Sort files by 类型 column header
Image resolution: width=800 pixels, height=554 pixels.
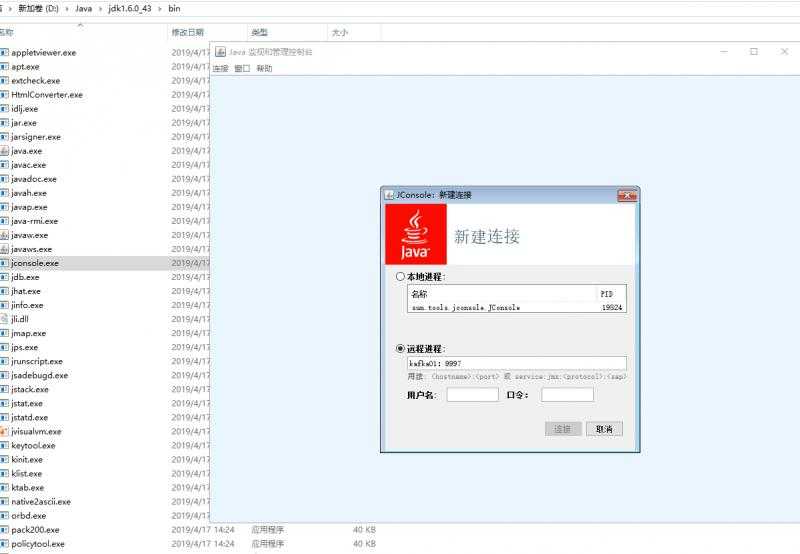point(259,32)
